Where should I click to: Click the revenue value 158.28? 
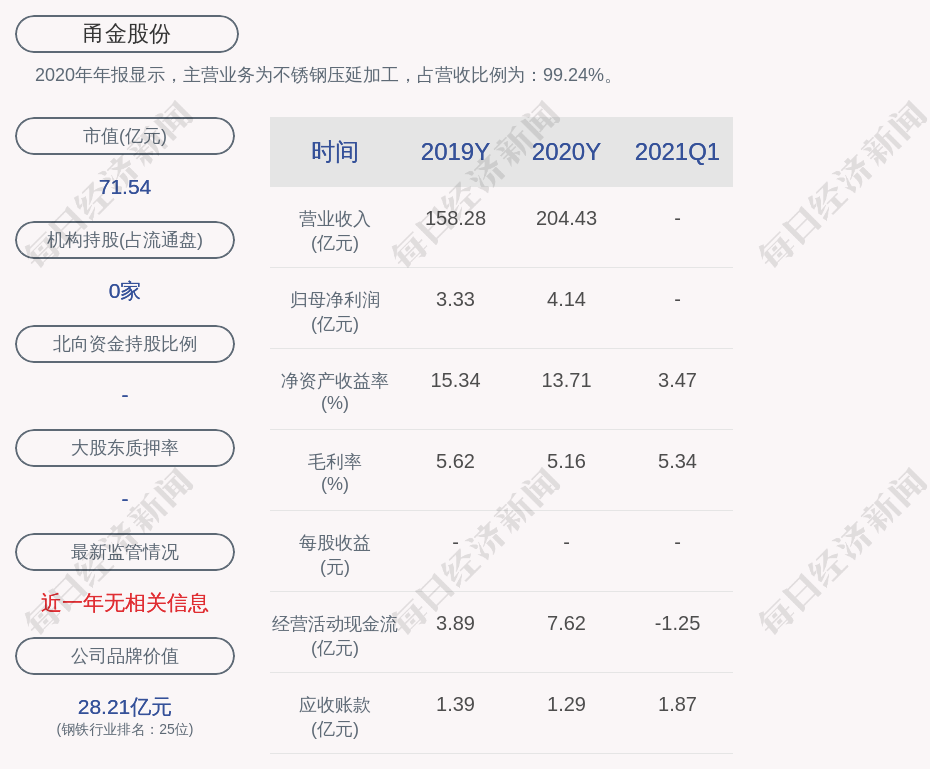tap(455, 218)
